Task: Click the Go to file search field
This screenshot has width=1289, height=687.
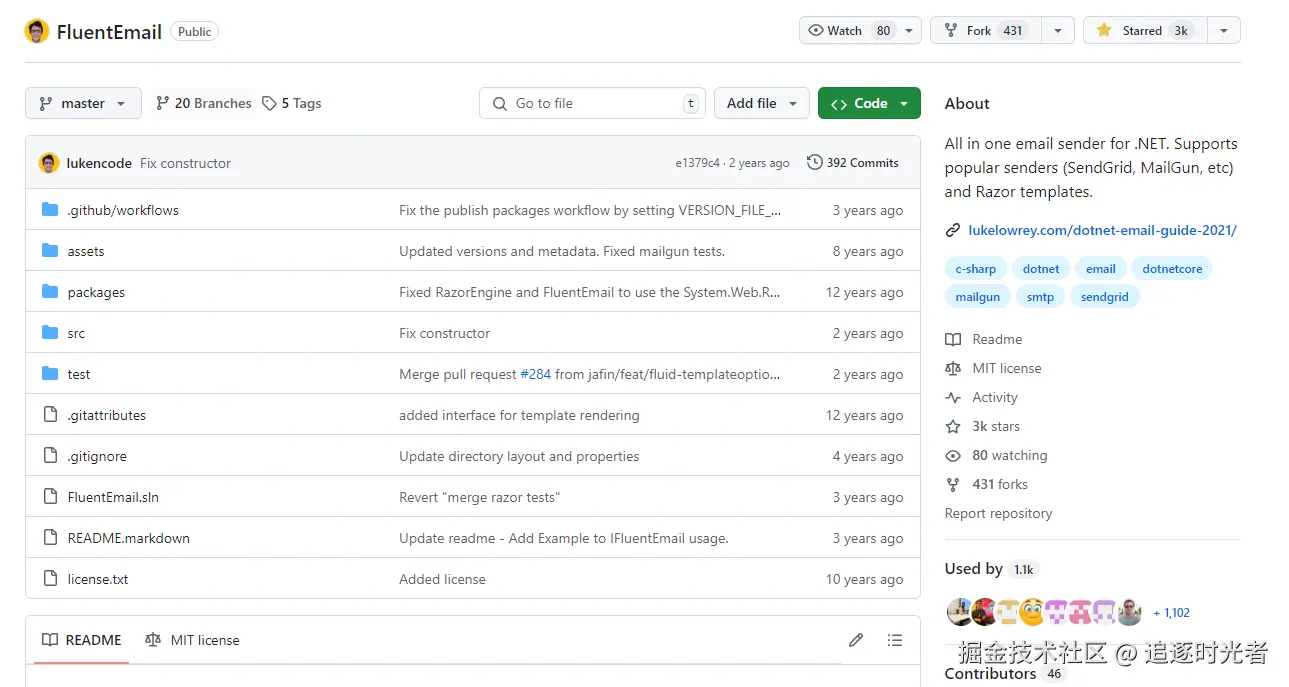Action: [592, 103]
